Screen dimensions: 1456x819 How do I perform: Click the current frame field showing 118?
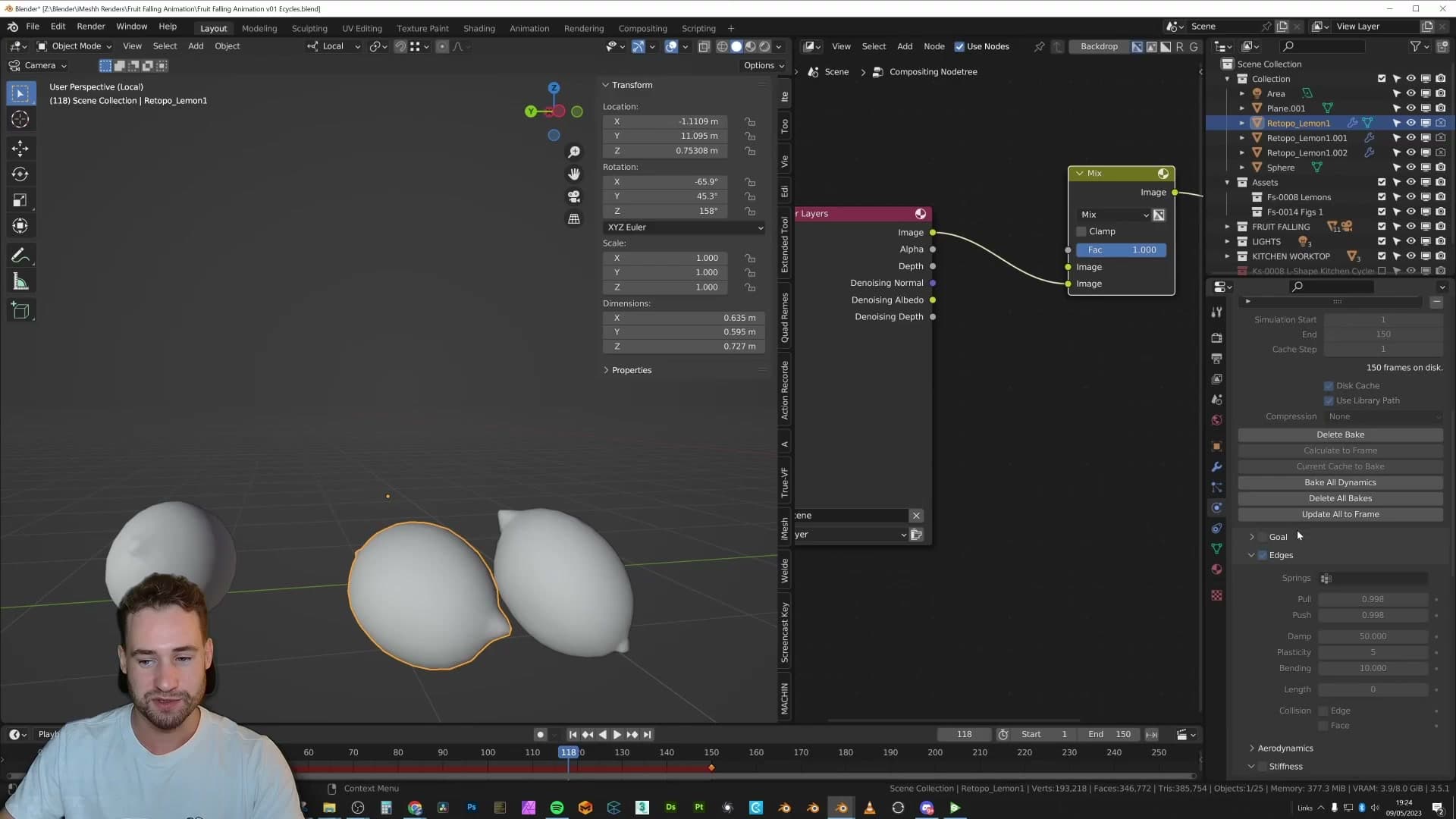tap(964, 735)
